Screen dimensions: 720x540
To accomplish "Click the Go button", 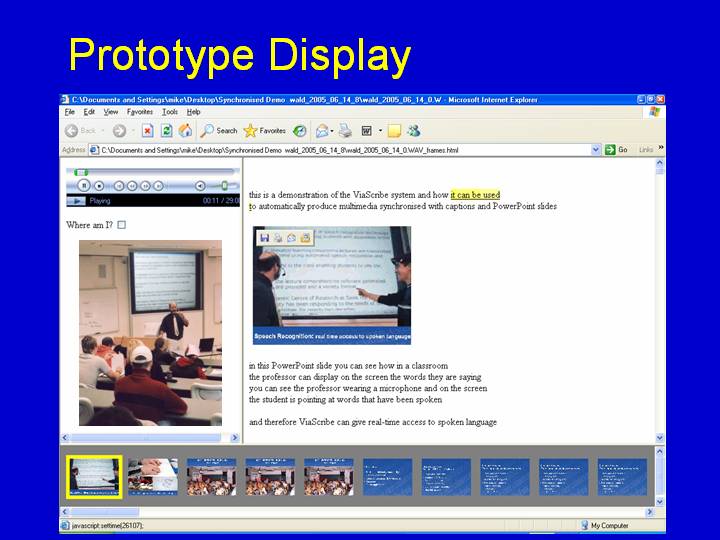I will 616,150.
